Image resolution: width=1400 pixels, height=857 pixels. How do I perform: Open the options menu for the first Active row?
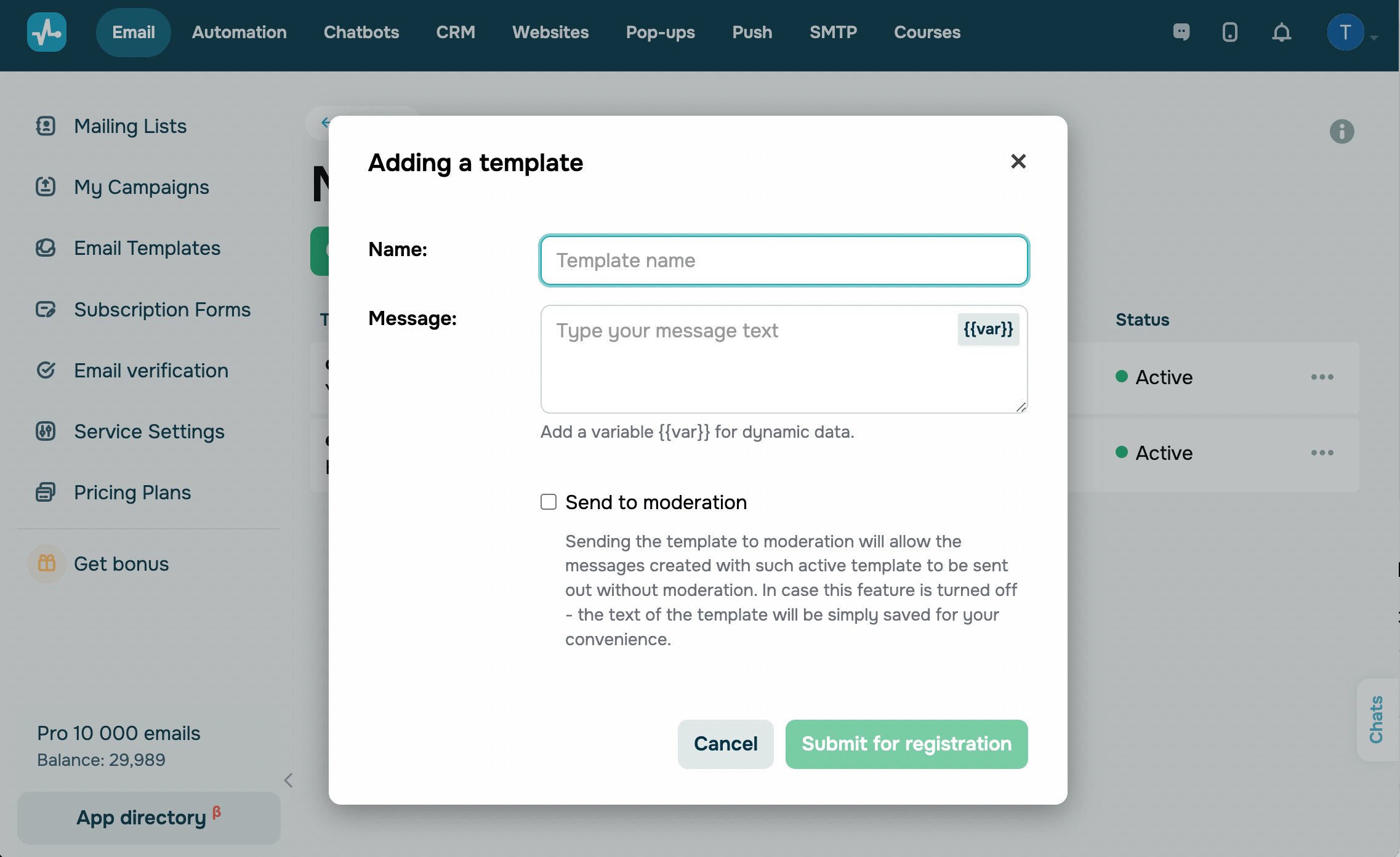click(1322, 377)
